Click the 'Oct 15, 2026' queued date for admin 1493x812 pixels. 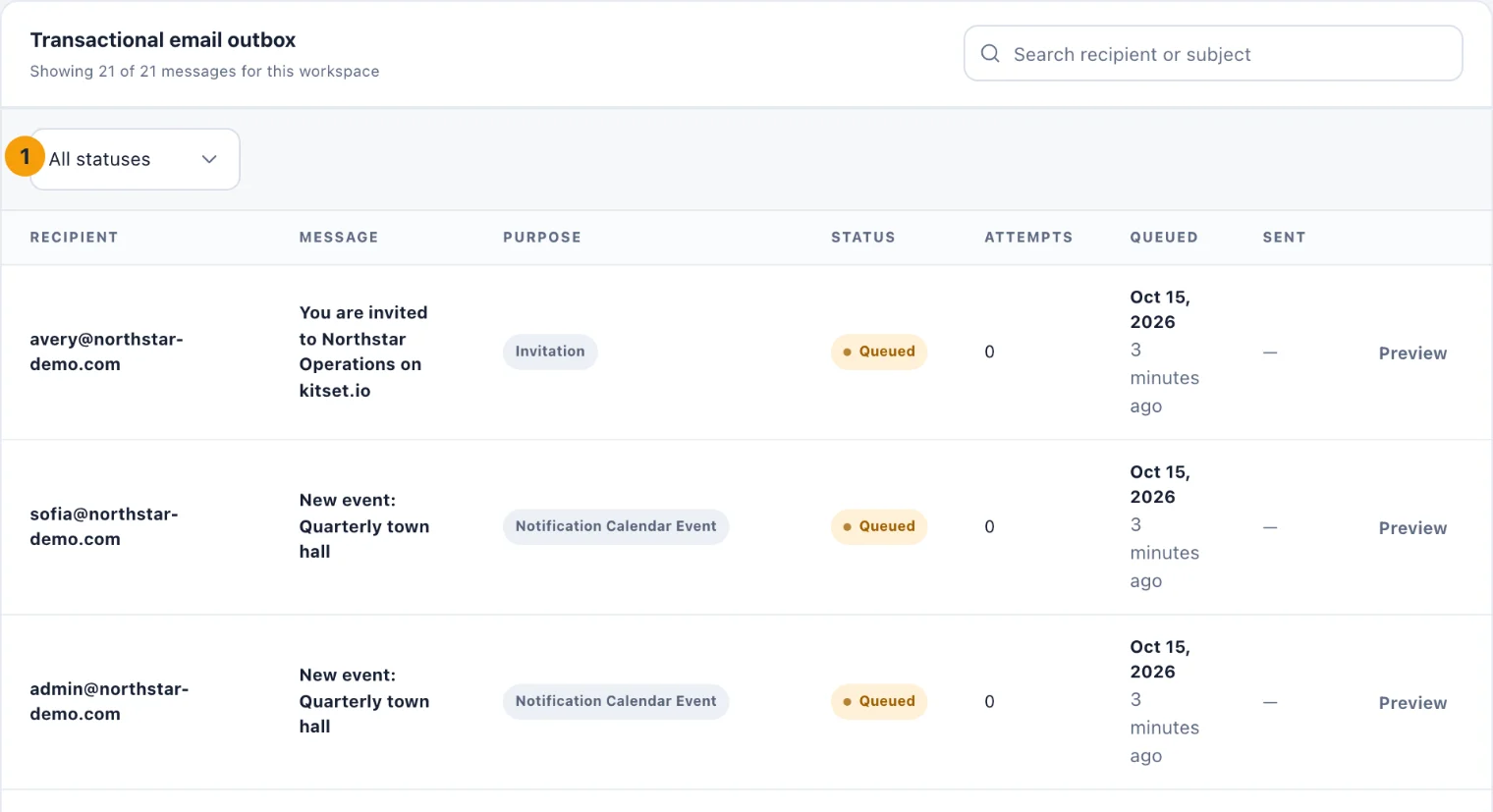tap(1160, 659)
